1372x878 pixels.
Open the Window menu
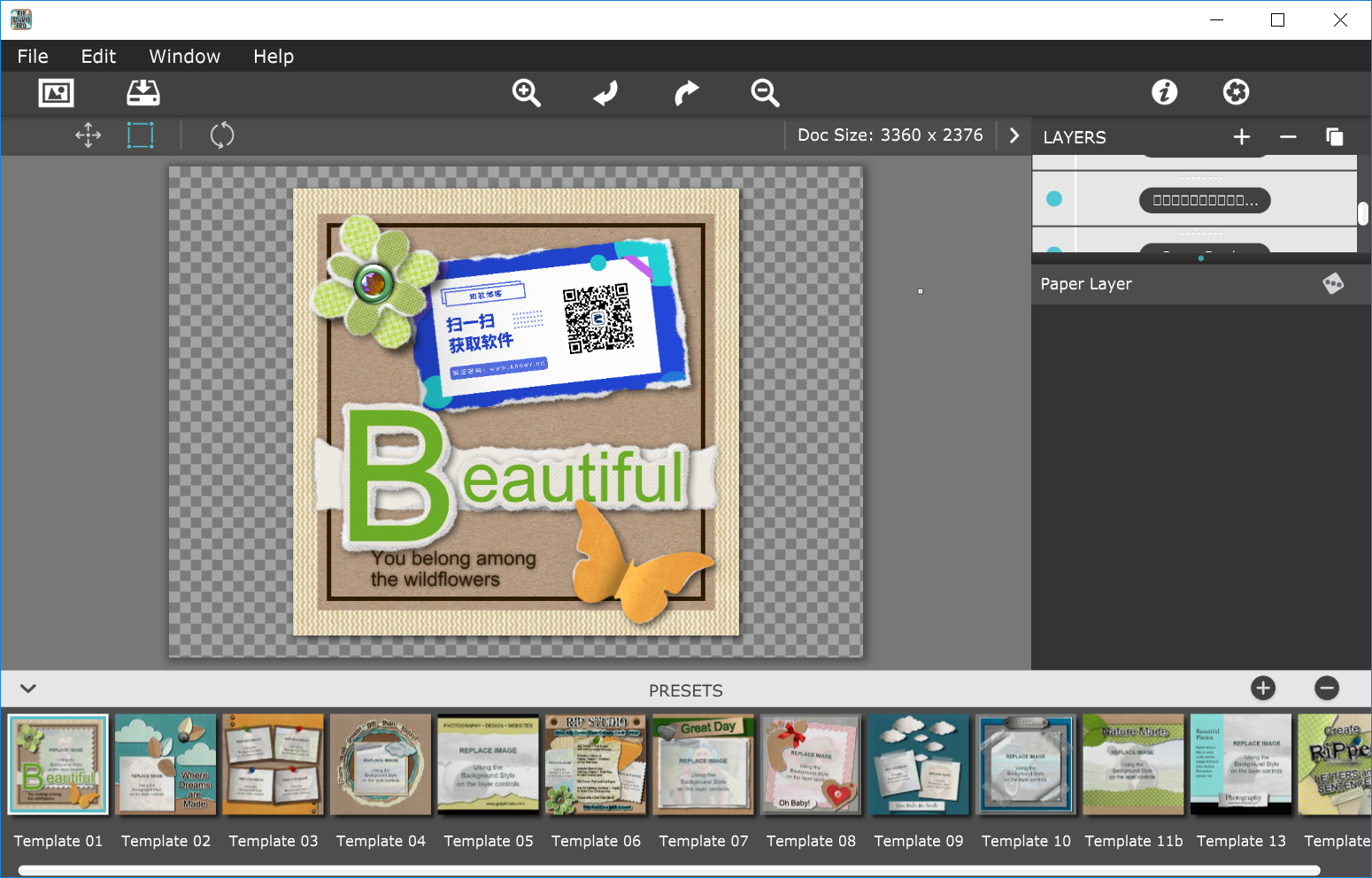pos(184,57)
